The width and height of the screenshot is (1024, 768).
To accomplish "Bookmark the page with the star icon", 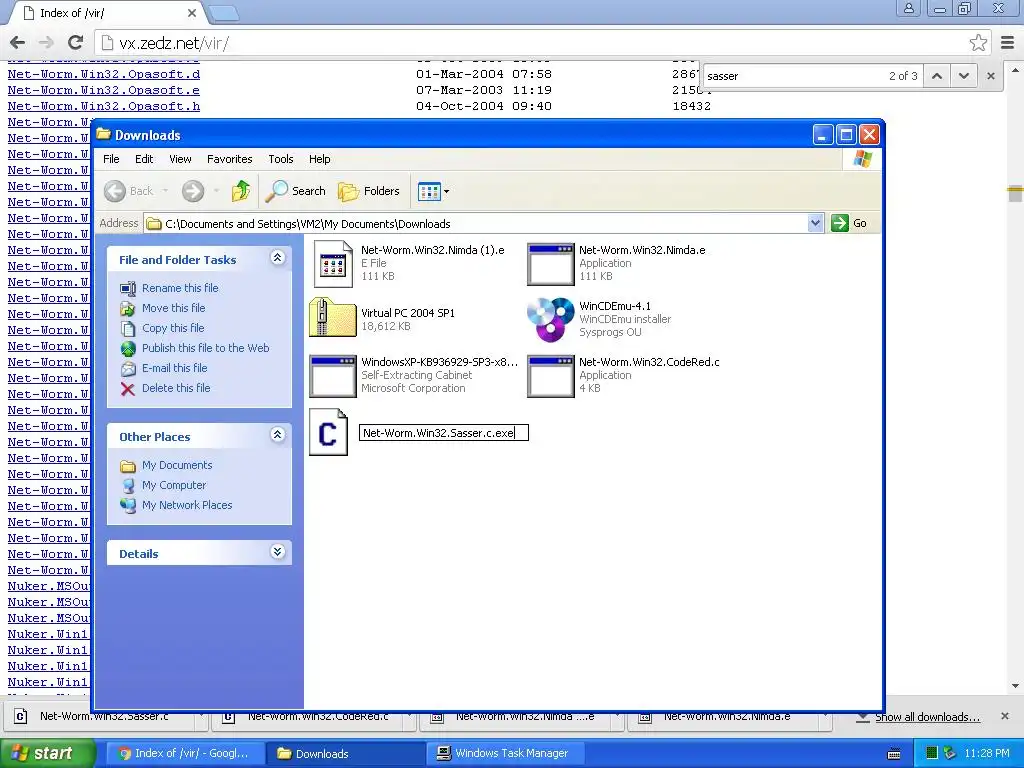I will pyautogui.click(x=978, y=43).
